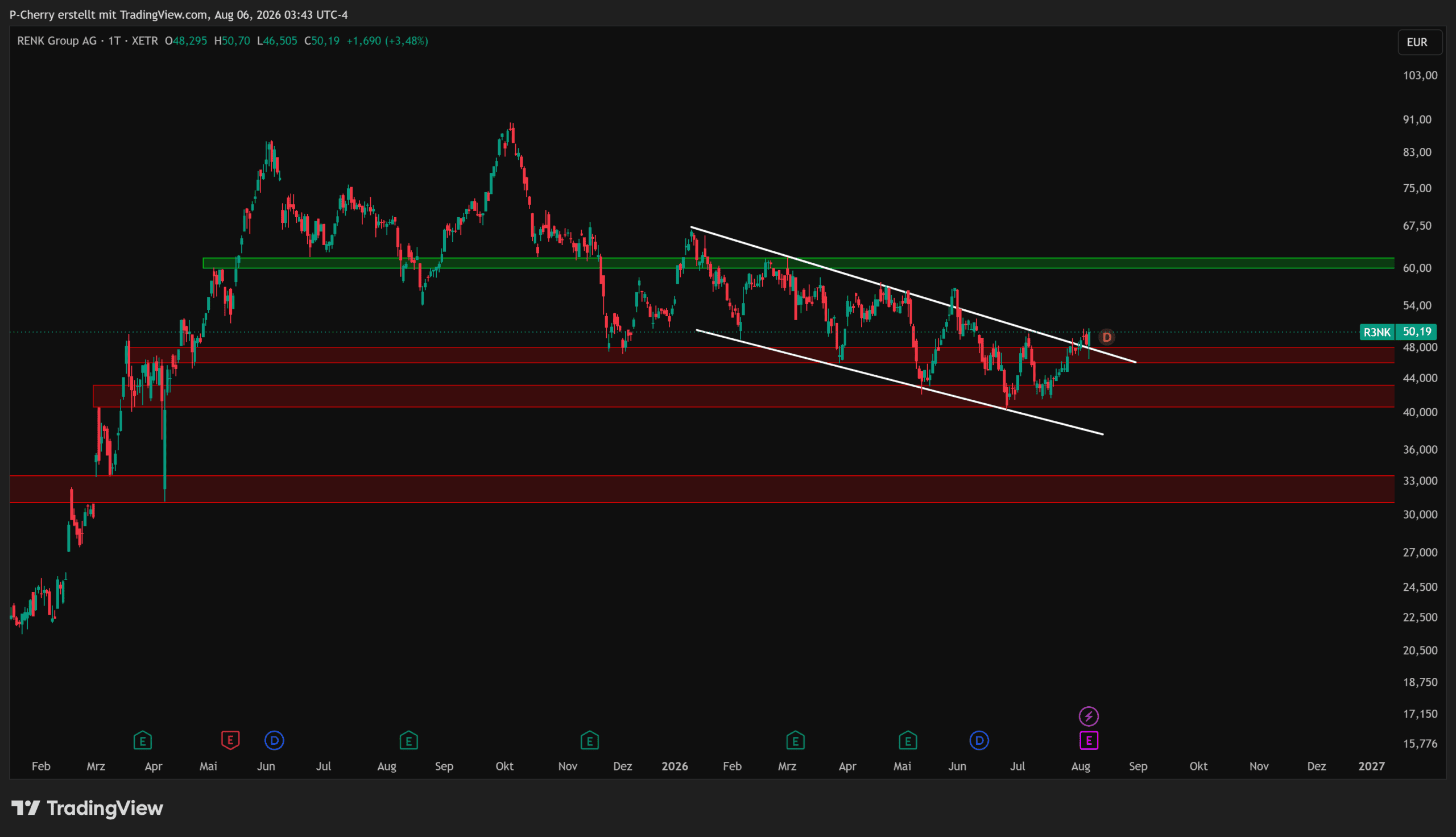The height and width of the screenshot is (837, 1456).
Task: Click the 2027 year label on time axis
Action: [x=1371, y=766]
